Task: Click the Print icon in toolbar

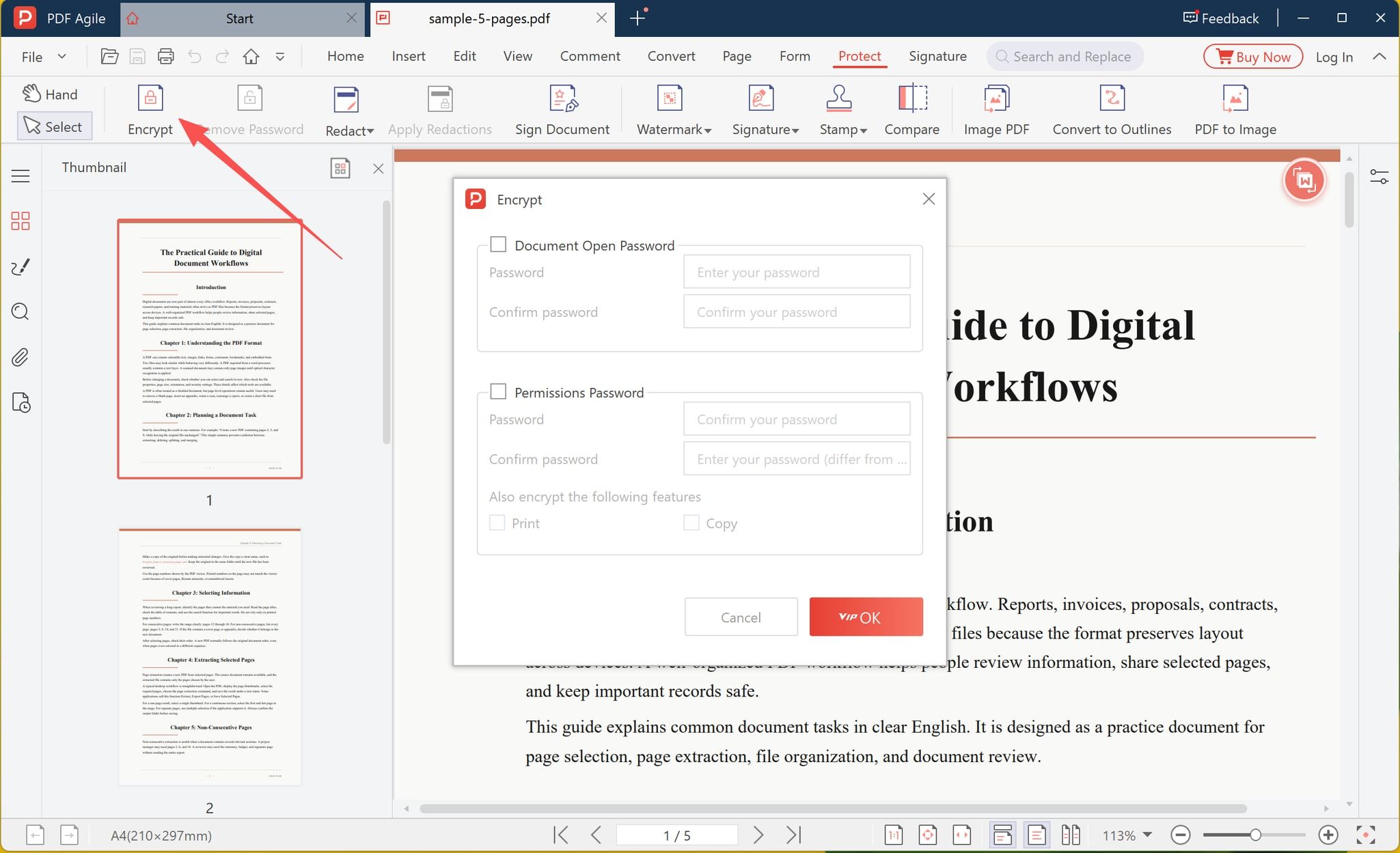Action: [165, 57]
